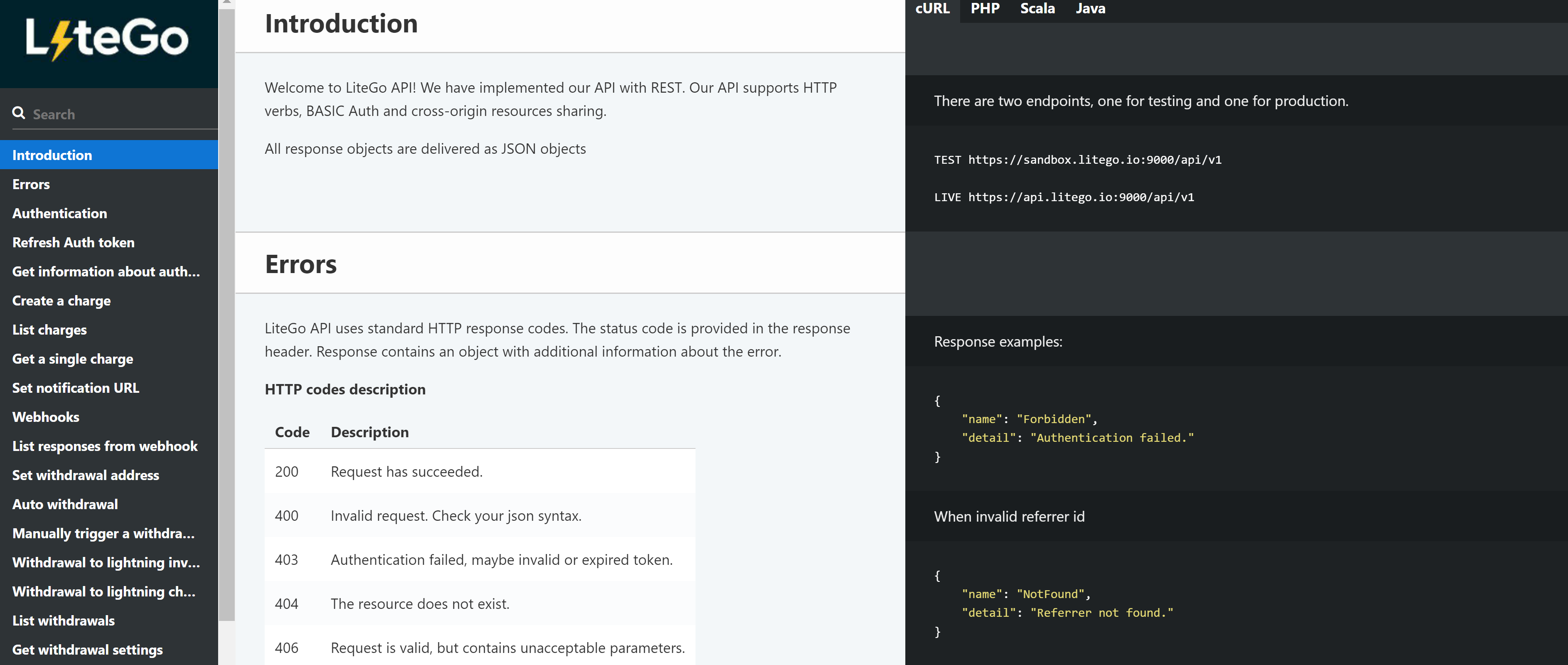Open the Get withdrawal settings link

[88, 650]
